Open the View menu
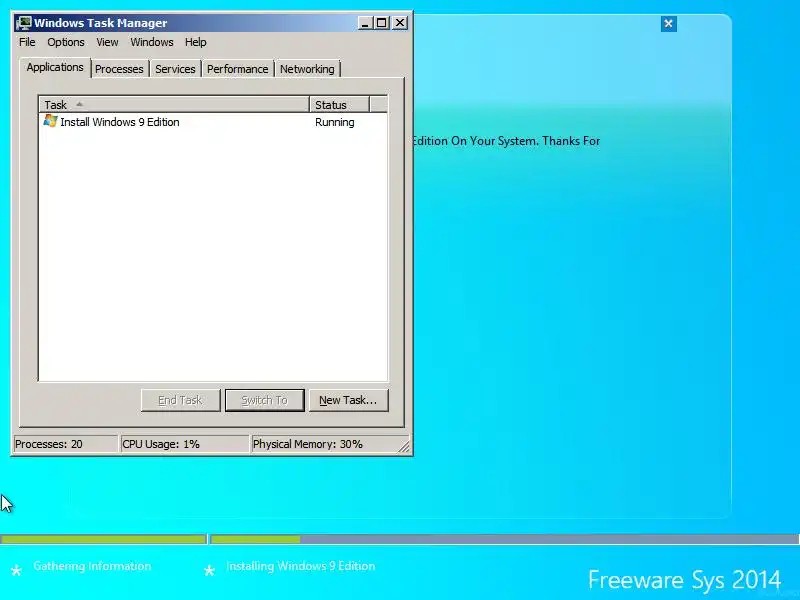 (107, 42)
